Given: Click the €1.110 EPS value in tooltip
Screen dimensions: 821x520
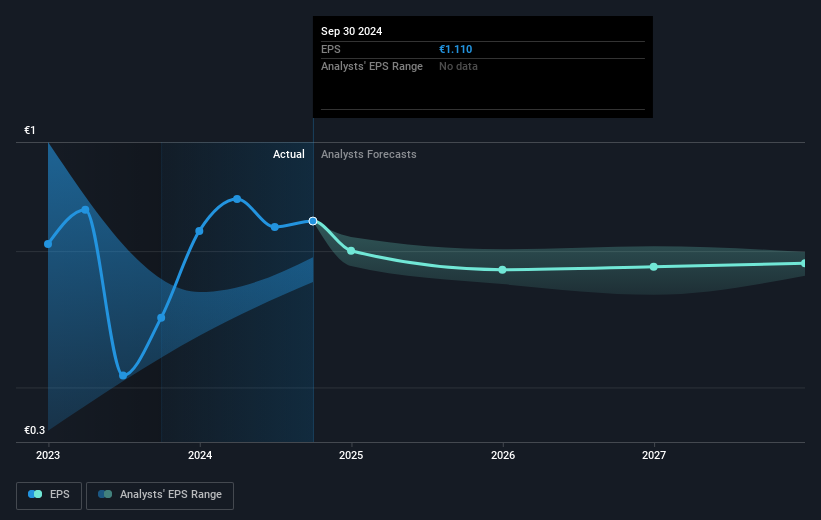Looking at the screenshot, I should coord(456,49).
